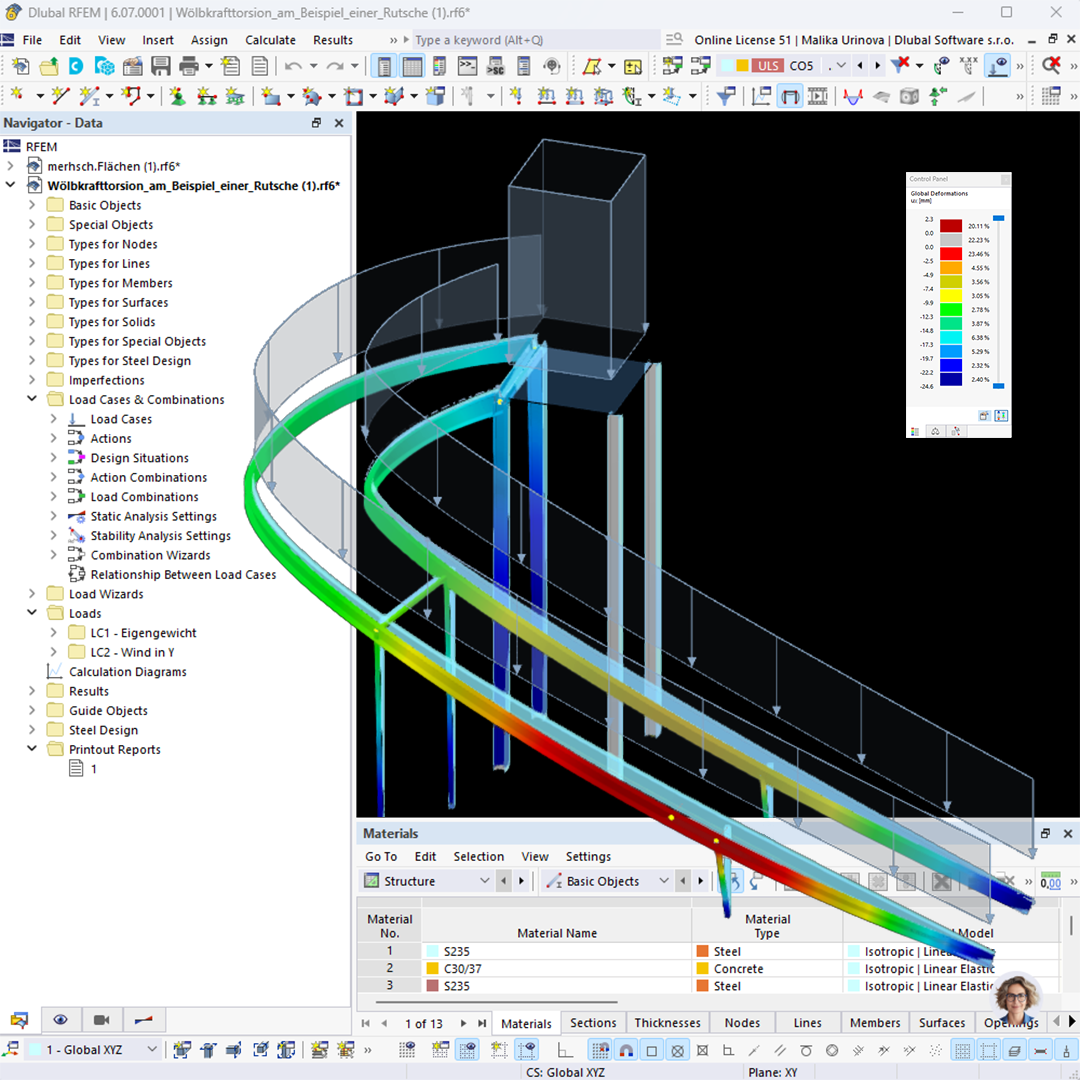Screen dimensions: 1080x1080
Task: Switch to the Sections tab
Action: [593, 1023]
